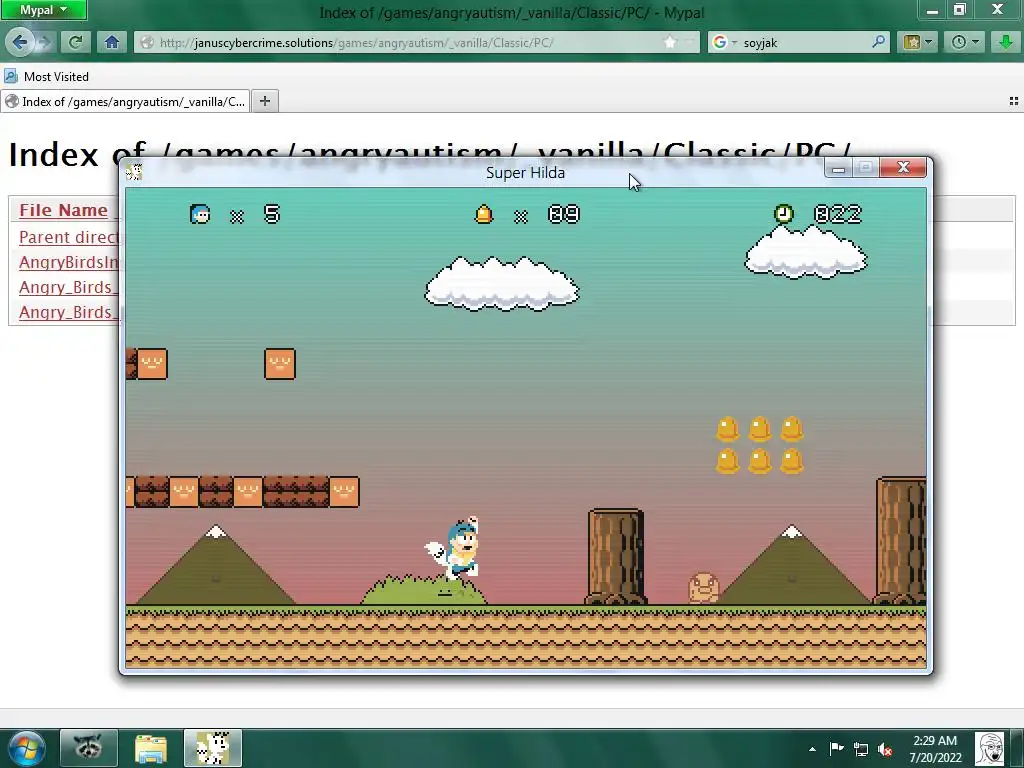Click the Hilda player character sprite
The width and height of the screenshot is (1024, 768).
pos(454,549)
